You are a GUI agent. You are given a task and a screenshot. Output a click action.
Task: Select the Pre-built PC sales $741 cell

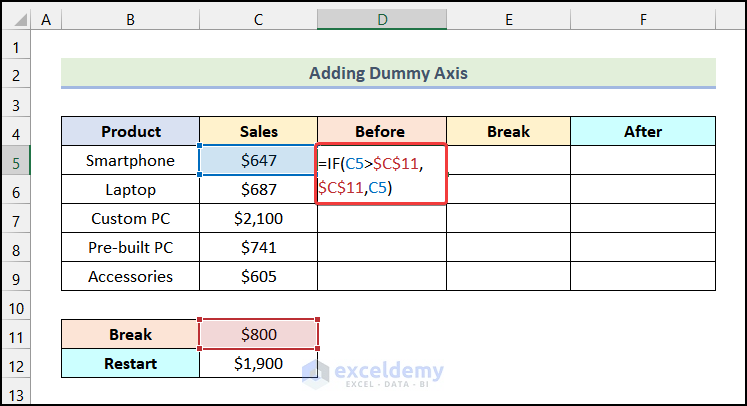pyautogui.click(x=259, y=247)
